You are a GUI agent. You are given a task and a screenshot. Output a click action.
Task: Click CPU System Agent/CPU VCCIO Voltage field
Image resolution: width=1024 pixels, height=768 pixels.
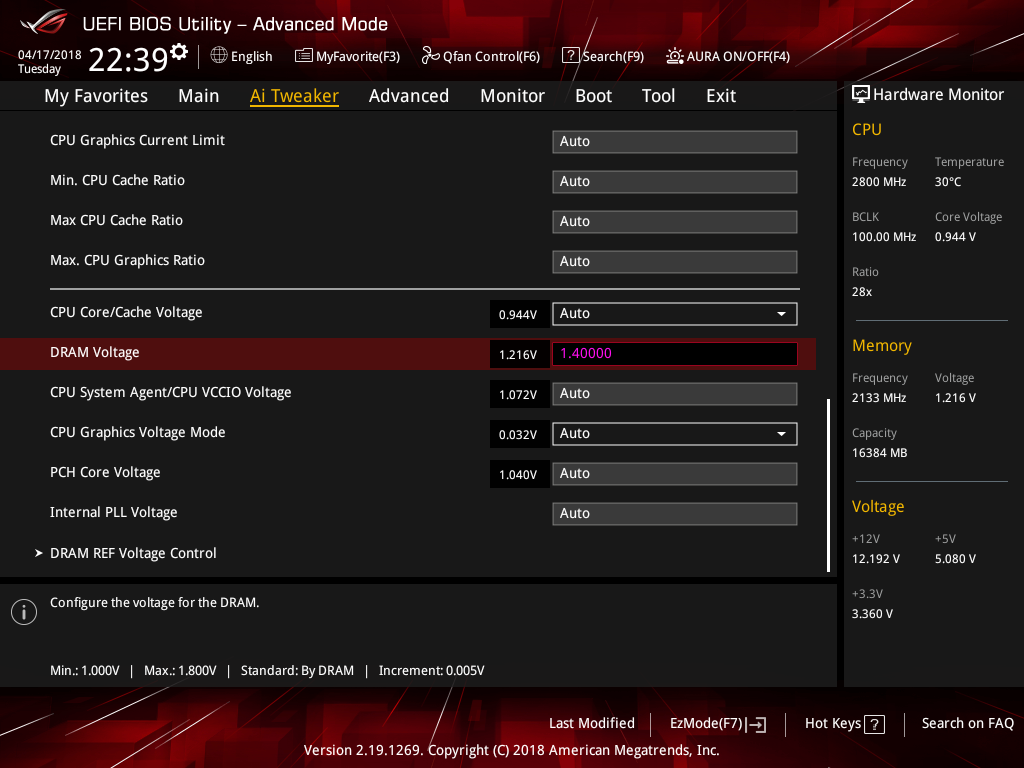(675, 394)
